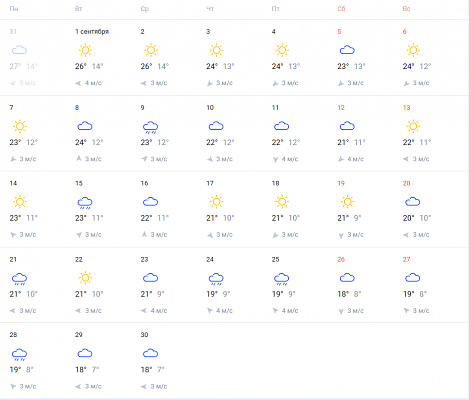Click the rain icon for September 15
This screenshot has height=400, width=469.
[x=85, y=203]
